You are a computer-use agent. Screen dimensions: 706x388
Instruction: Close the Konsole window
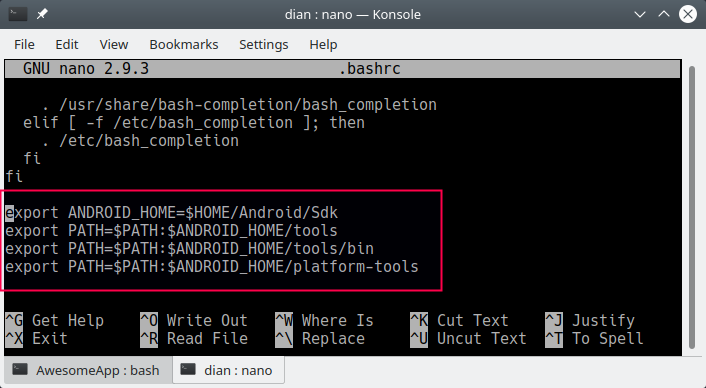click(688, 14)
